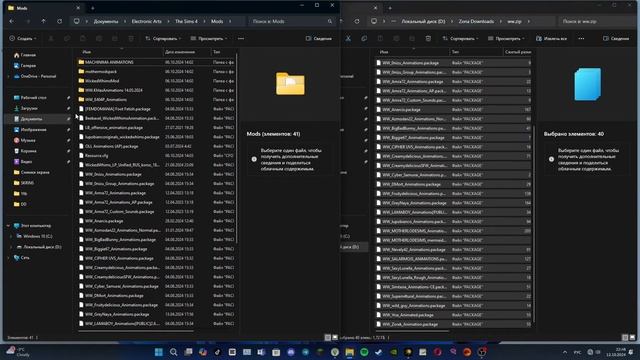
Task: Collapse Этот компьютер tree node
Action: pyautogui.click(x=9, y=225)
